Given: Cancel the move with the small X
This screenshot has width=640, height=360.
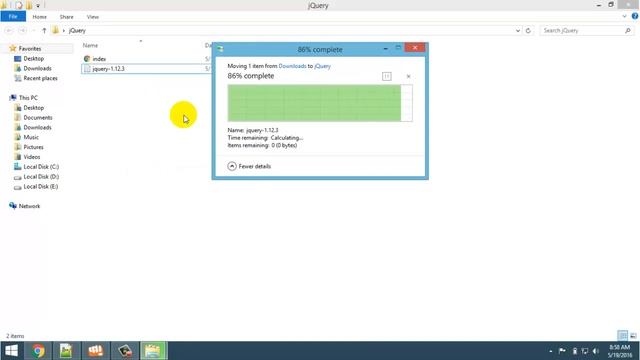Looking at the screenshot, I should 408,76.
